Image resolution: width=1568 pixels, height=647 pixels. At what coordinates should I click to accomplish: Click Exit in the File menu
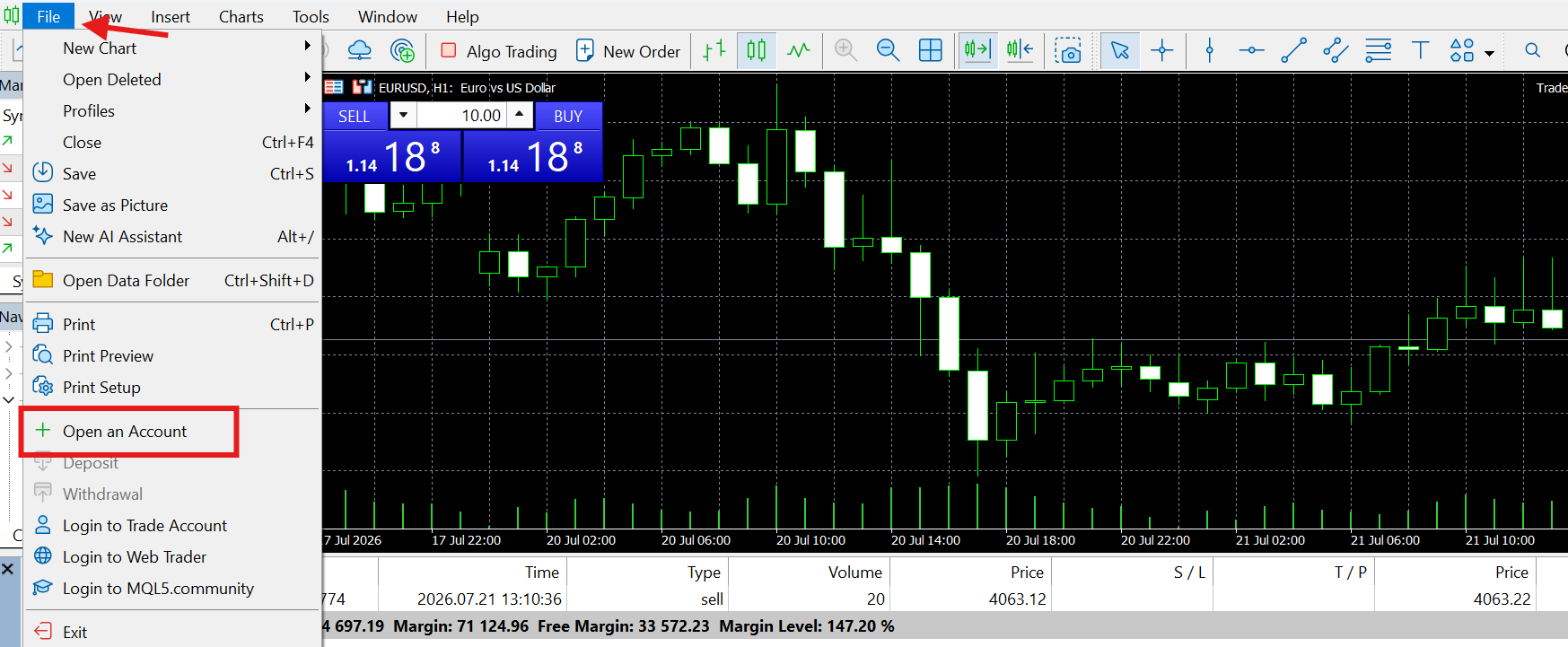tap(172, 632)
